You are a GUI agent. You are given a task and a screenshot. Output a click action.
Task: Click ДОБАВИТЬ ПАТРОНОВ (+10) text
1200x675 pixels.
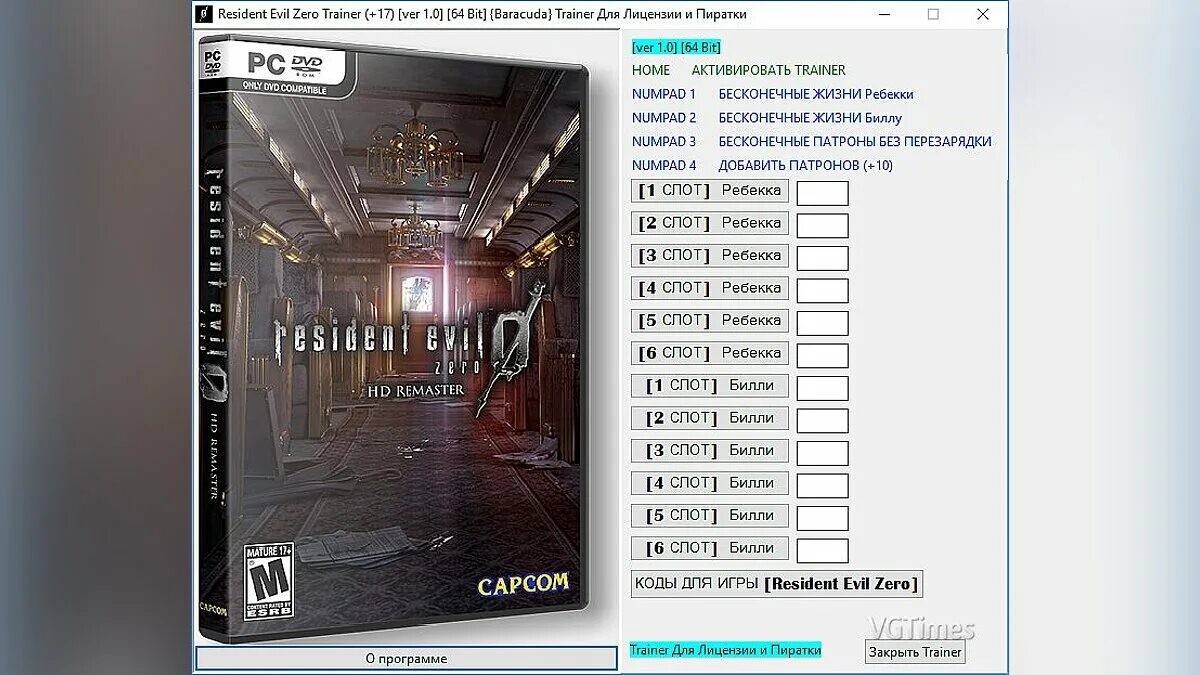pyautogui.click(x=806, y=166)
